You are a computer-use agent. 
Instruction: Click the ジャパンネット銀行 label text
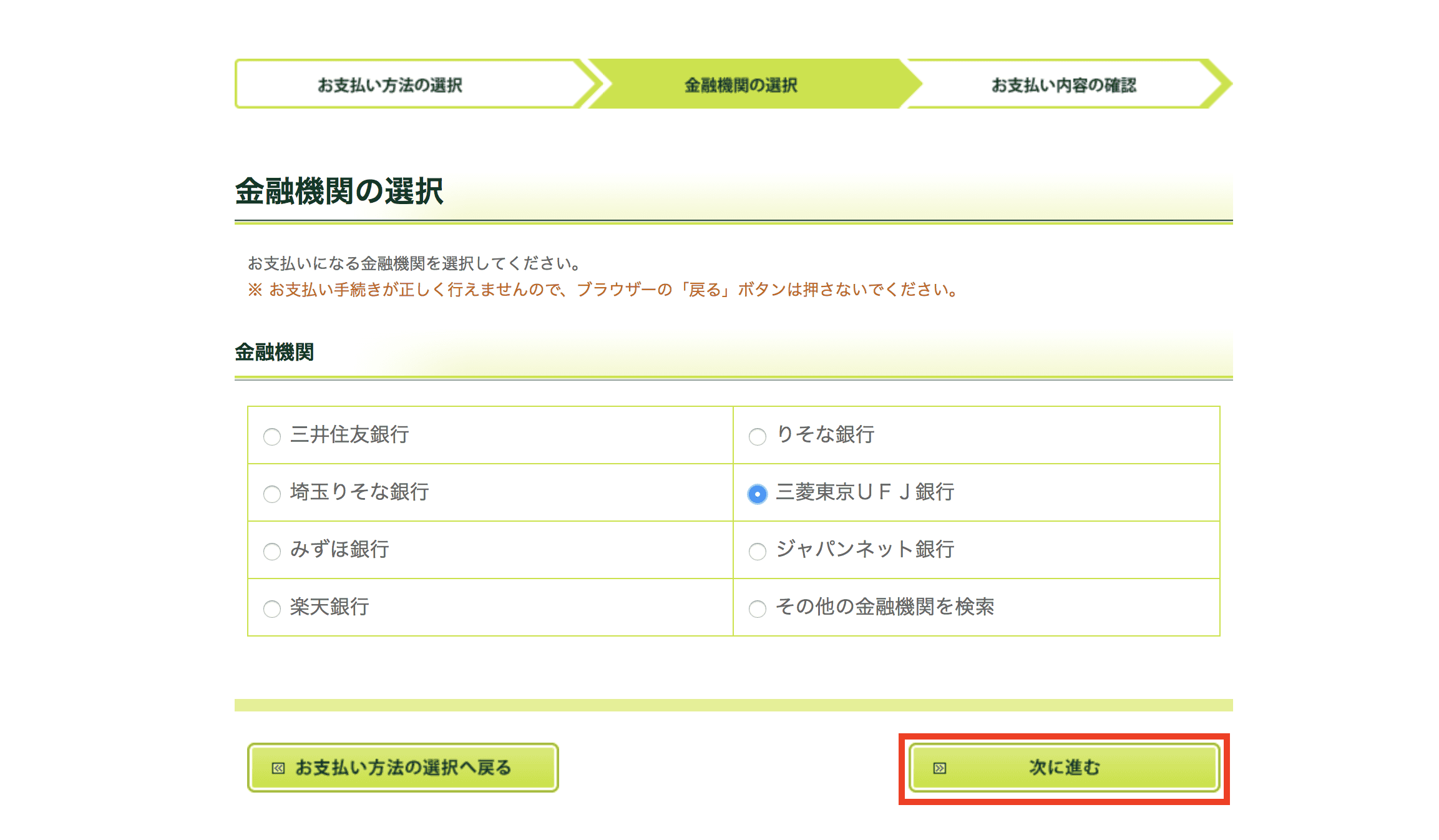[x=865, y=549]
